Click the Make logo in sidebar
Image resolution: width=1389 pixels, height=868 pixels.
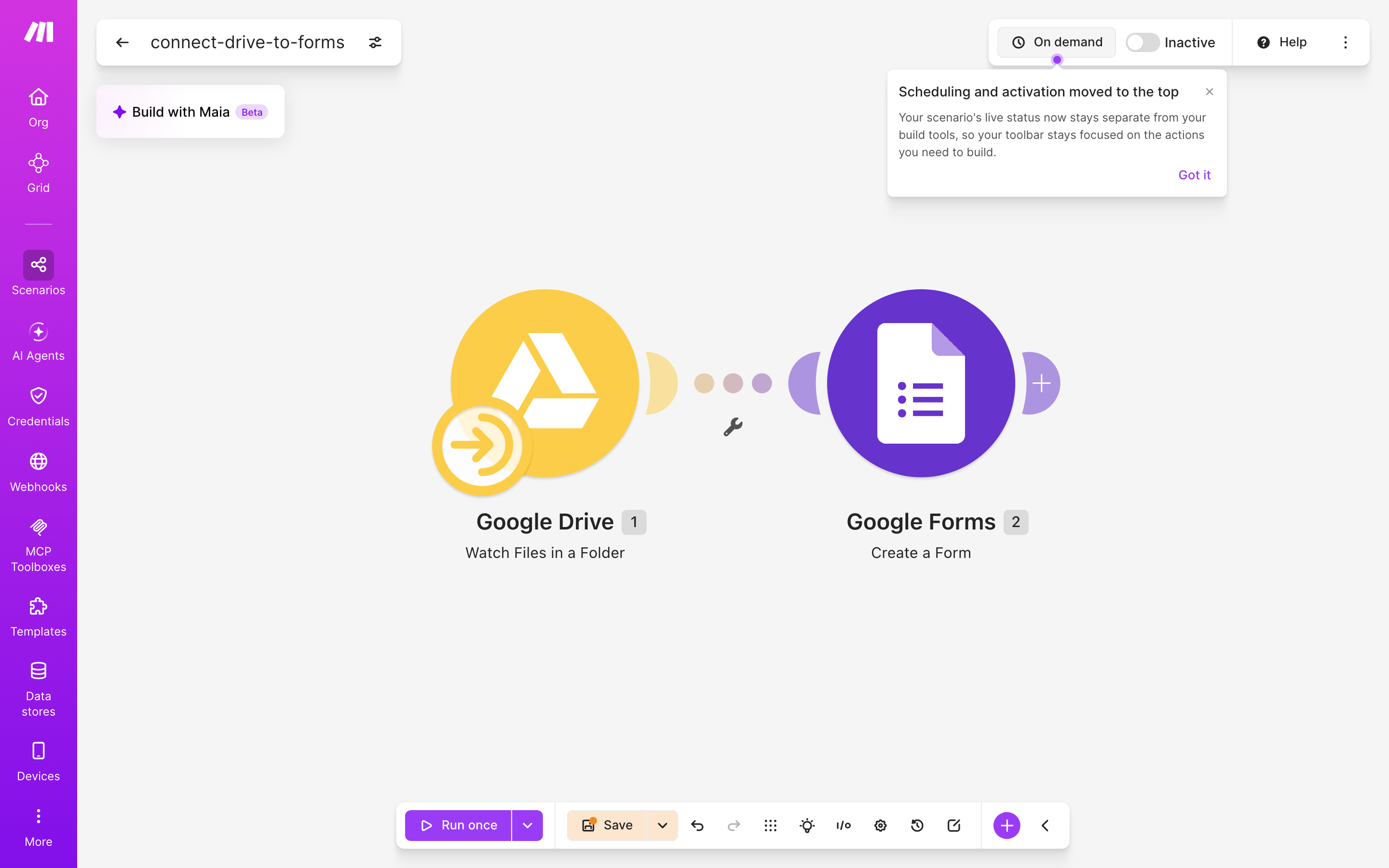pyautogui.click(x=39, y=31)
